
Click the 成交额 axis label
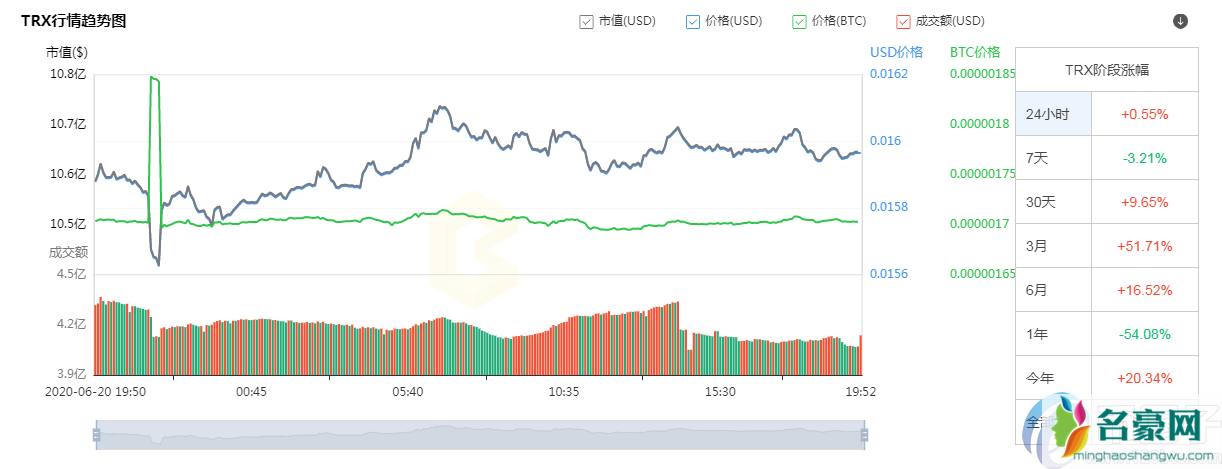tap(68, 252)
